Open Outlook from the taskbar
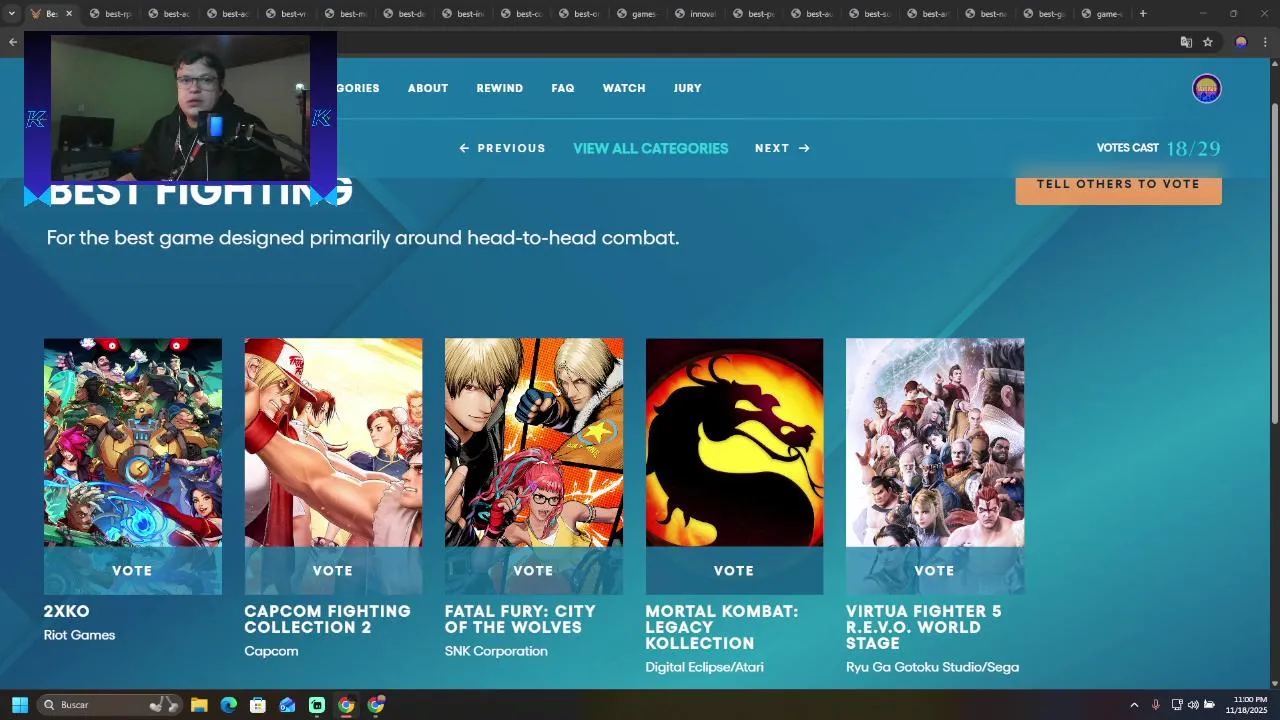This screenshot has height=720, width=1280. click(287, 705)
